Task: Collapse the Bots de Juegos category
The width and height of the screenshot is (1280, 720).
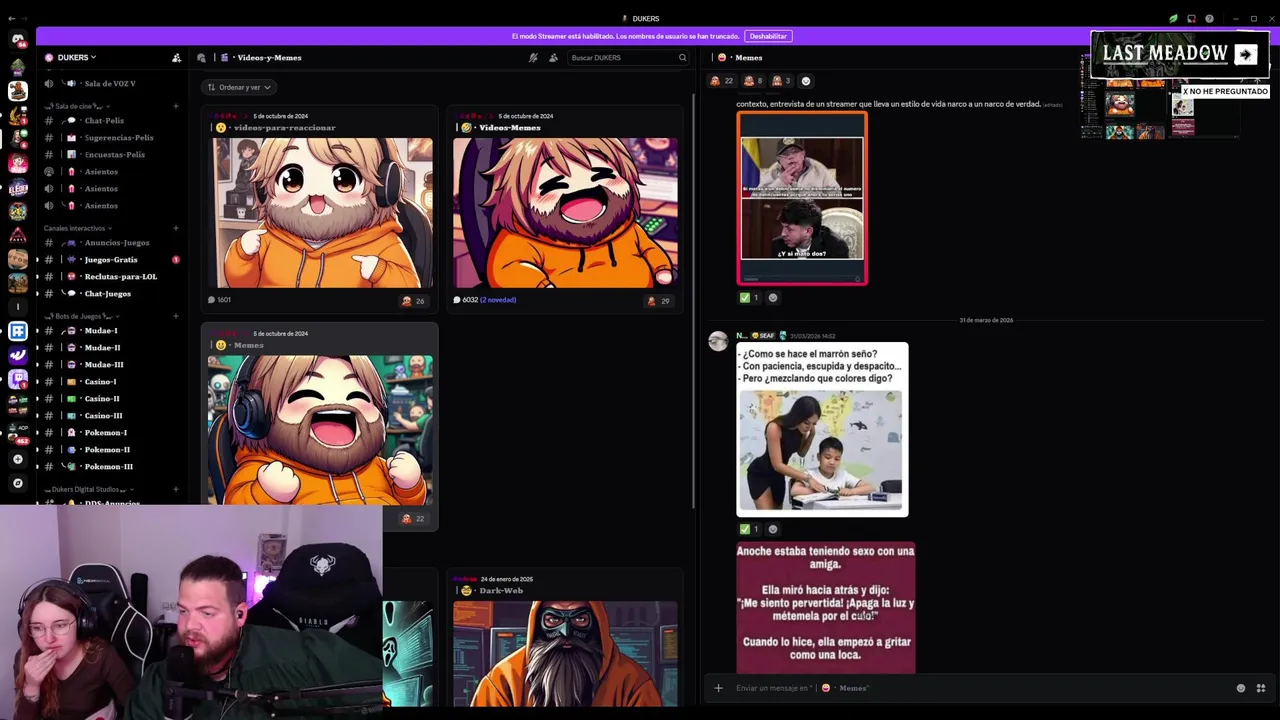Action: 80,316
